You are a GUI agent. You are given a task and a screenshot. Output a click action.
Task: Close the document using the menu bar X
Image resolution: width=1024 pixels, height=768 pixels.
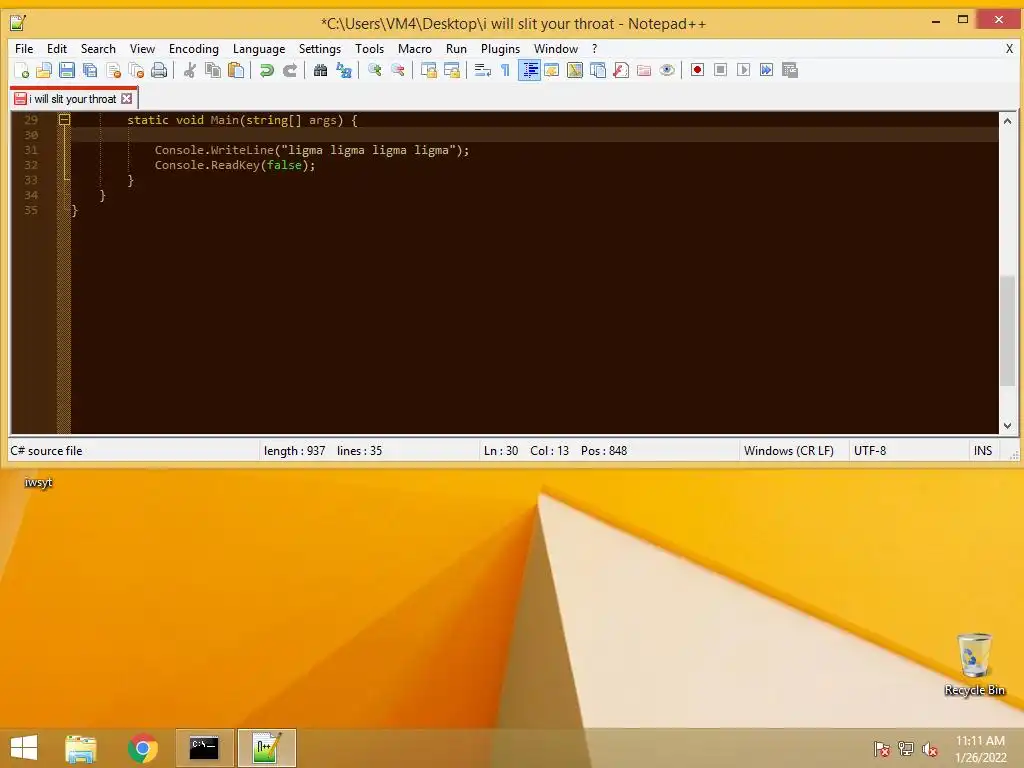(x=1009, y=49)
